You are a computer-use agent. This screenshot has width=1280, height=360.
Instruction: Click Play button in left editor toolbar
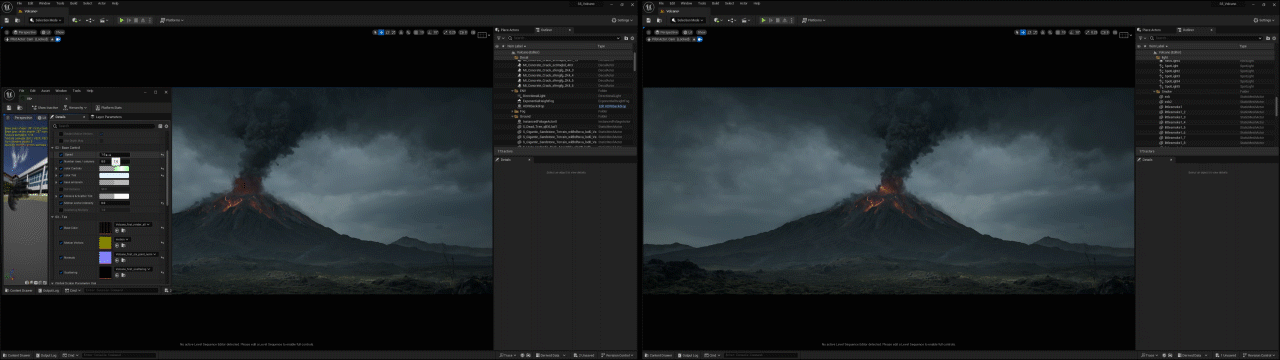pos(122,20)
